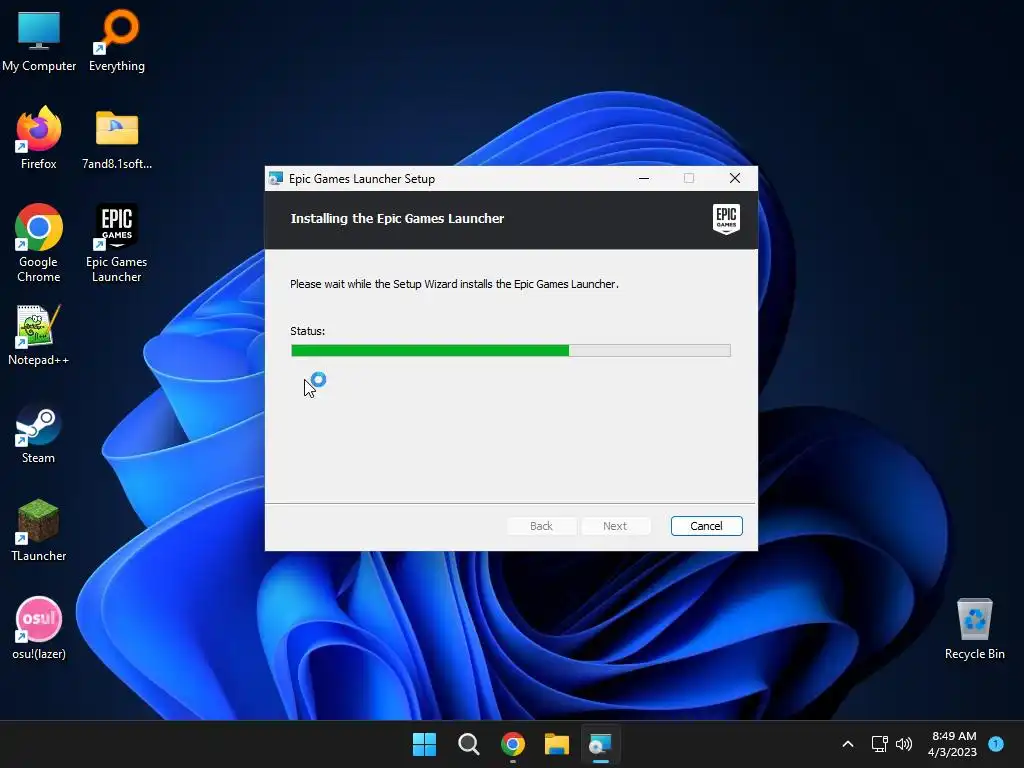Open Firefox desktop shortcut
Viewport: 1024px width, 768px height.
[x=39, y=138]
